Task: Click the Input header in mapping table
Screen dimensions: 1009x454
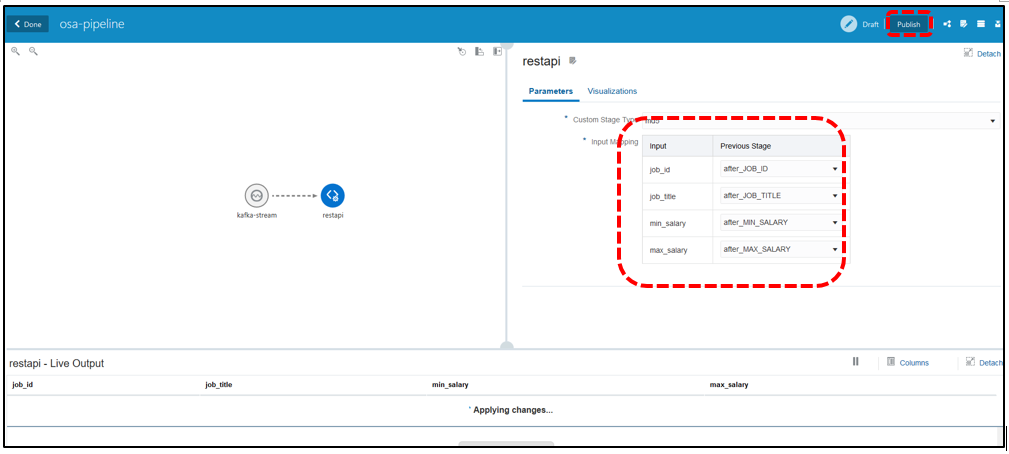Action: pos(658,146)
